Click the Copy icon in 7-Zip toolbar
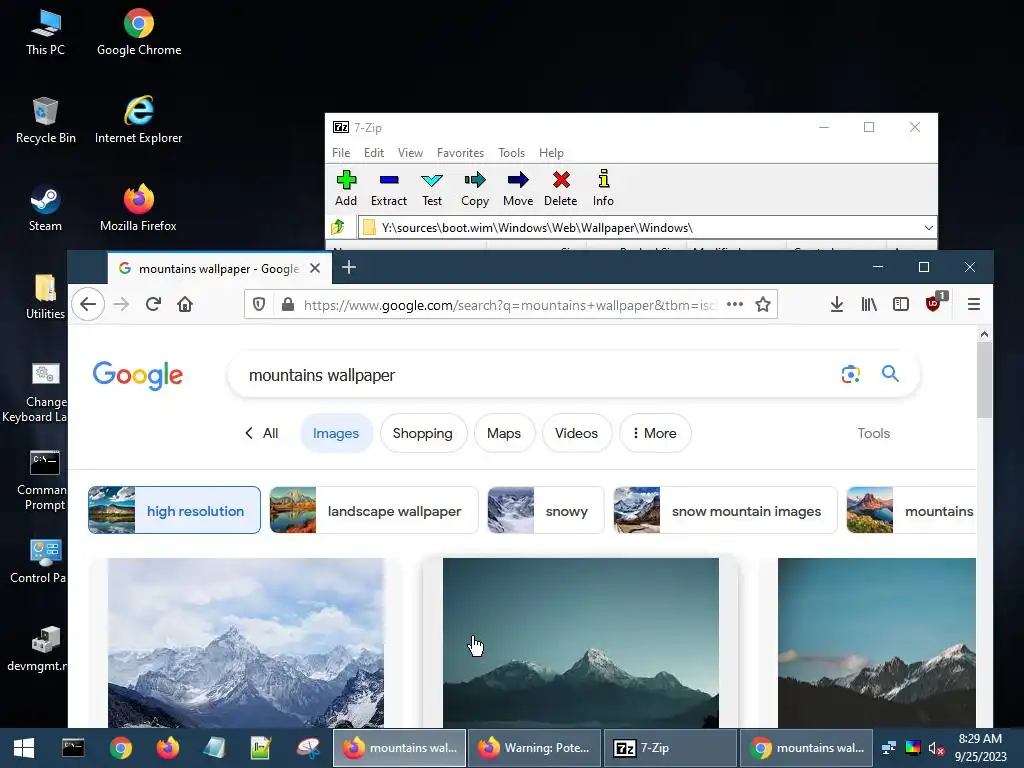 (475, 188)
